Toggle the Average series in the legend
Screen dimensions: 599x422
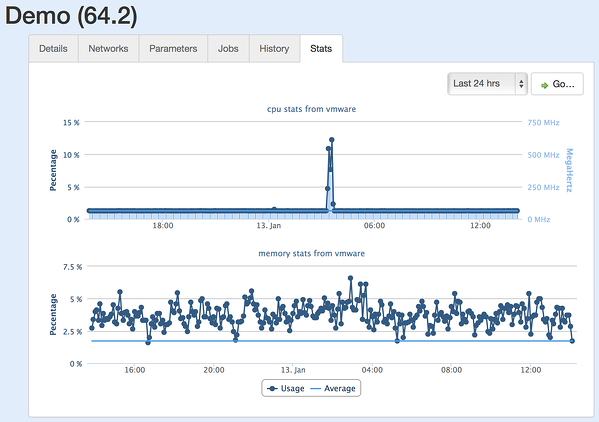point(333,388)
